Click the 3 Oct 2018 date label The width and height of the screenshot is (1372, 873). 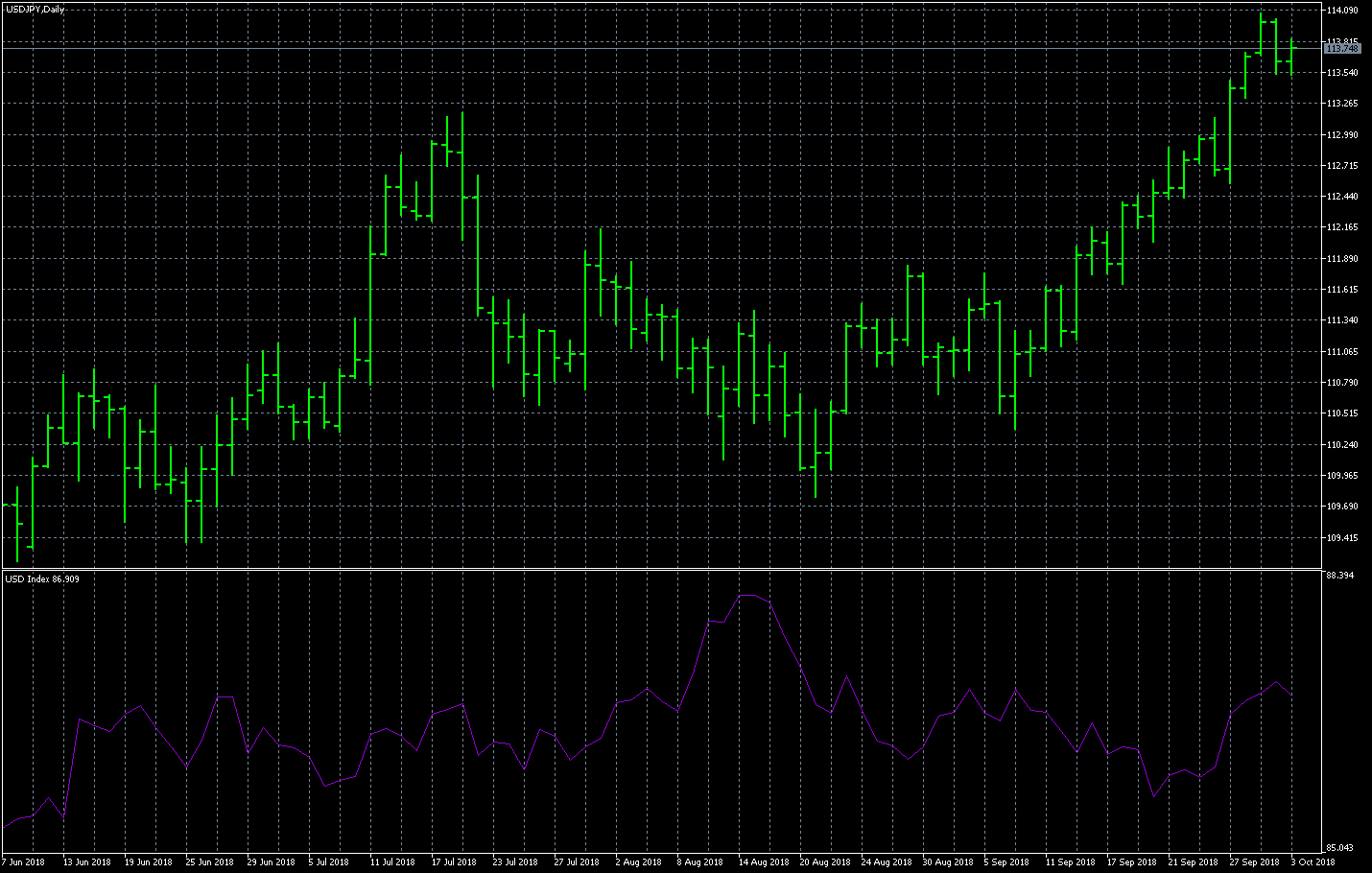(1313, 861)
